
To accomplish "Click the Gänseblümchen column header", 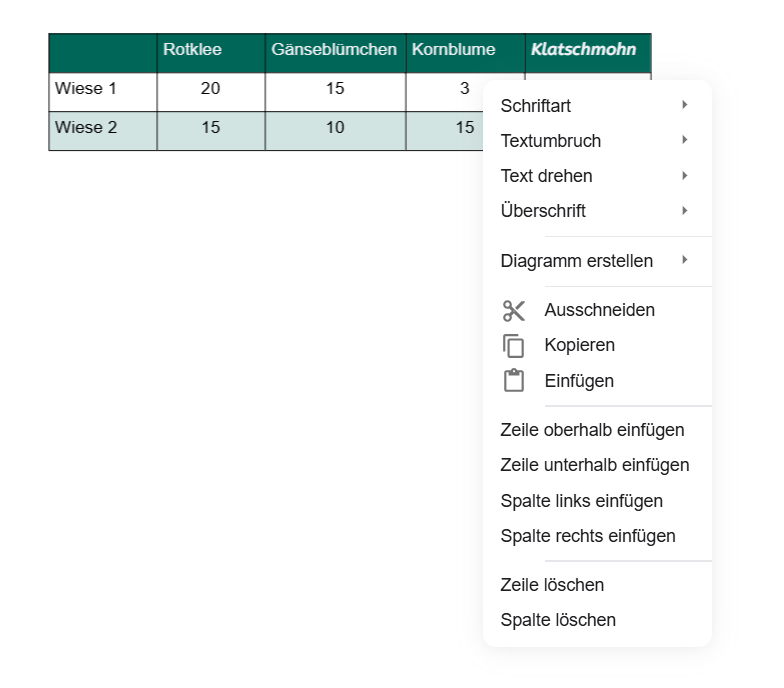I will (336, 53).
